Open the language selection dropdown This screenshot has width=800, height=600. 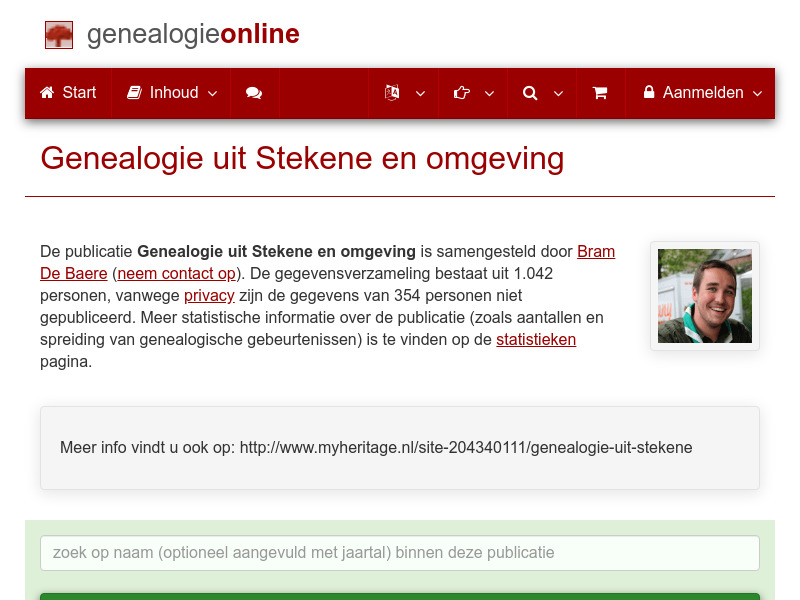click(420, 95)
